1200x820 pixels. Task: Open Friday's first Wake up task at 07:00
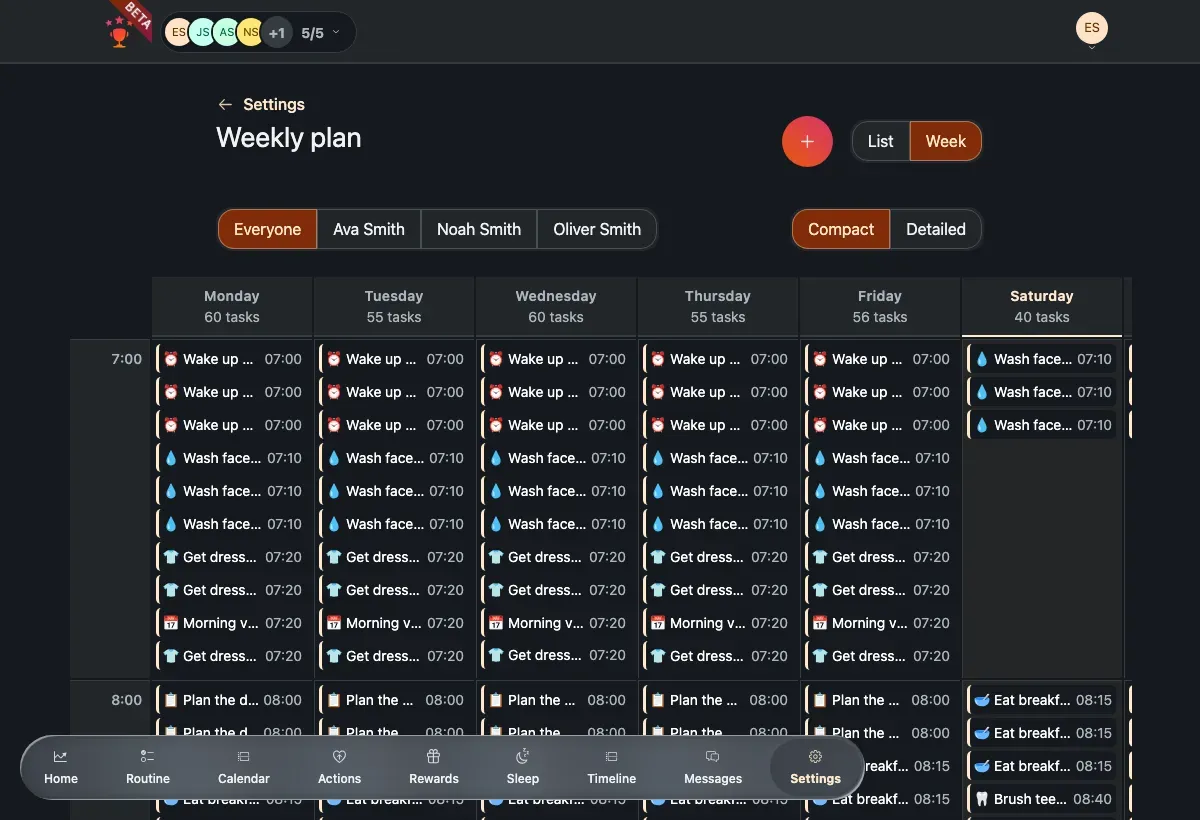pyautogui.click(x=880, y=359)
